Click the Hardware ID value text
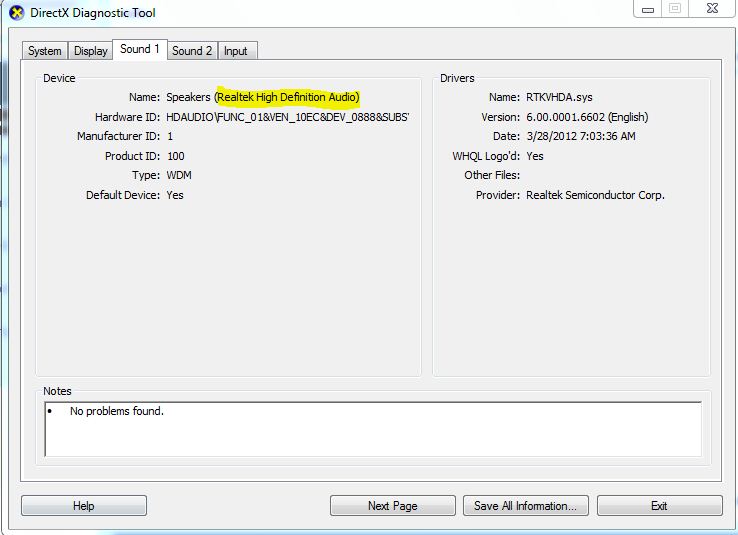Image resolution: width=738 pixels, height=535 pixels. pyautogui.click(x=287, y=117)
